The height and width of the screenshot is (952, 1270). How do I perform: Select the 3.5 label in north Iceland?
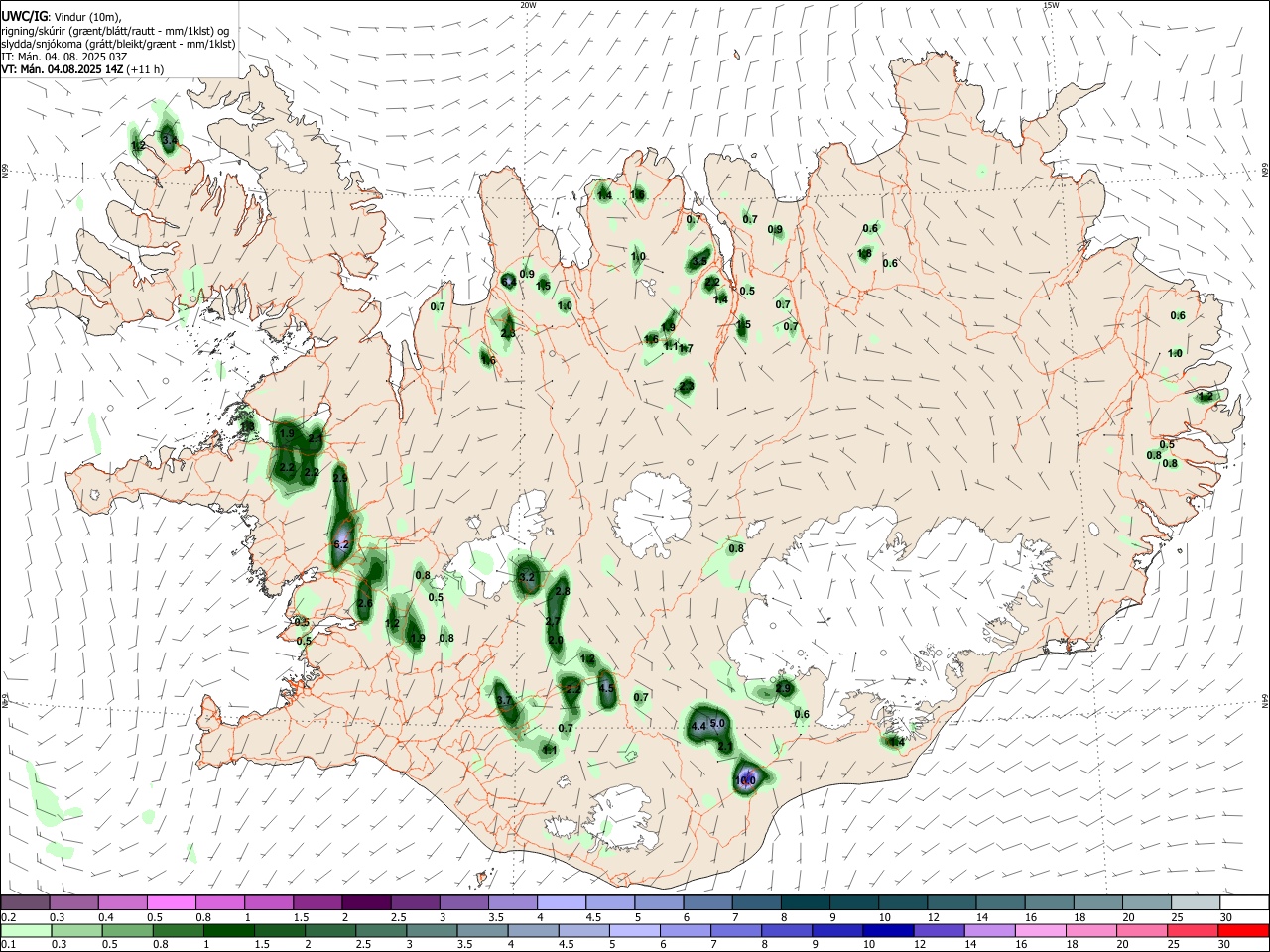(699, 262)
